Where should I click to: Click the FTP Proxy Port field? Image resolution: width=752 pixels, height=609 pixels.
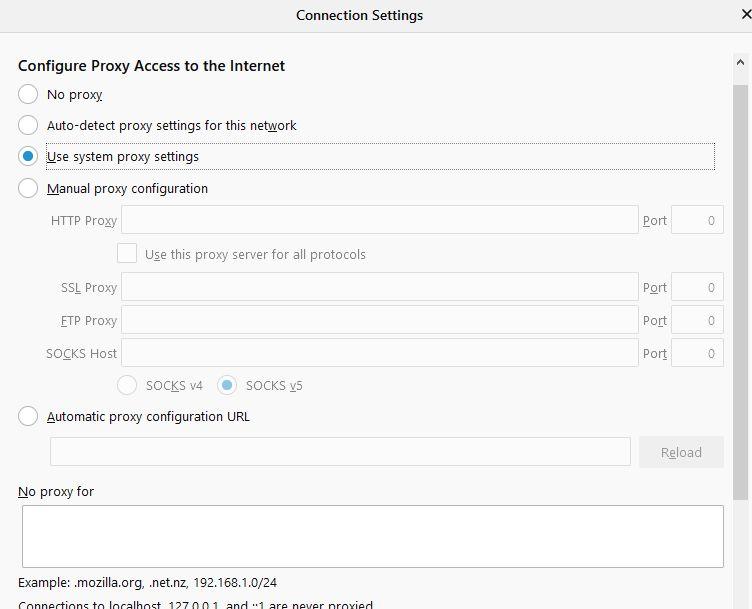tap(697, 320)
